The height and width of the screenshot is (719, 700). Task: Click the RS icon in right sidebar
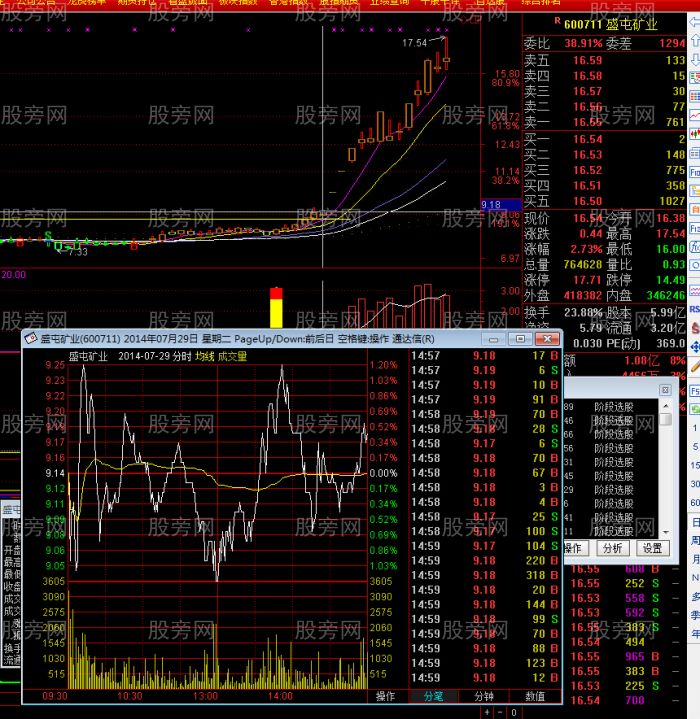[x=695, y=309]
